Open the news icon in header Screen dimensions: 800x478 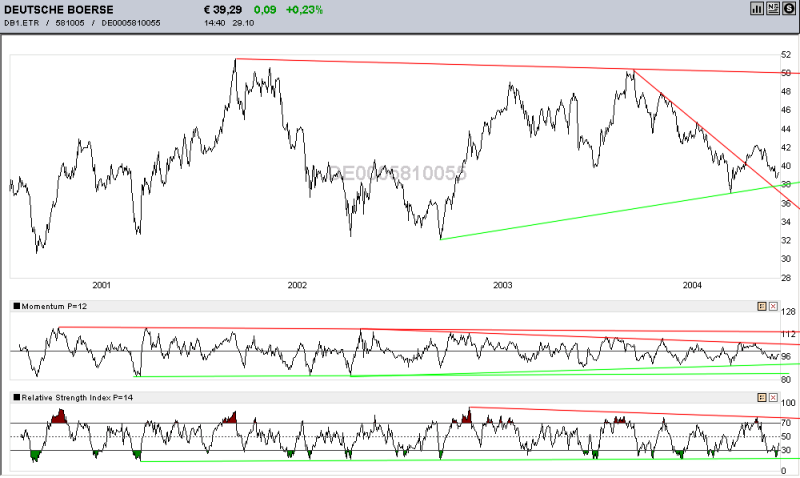[772, 8]
